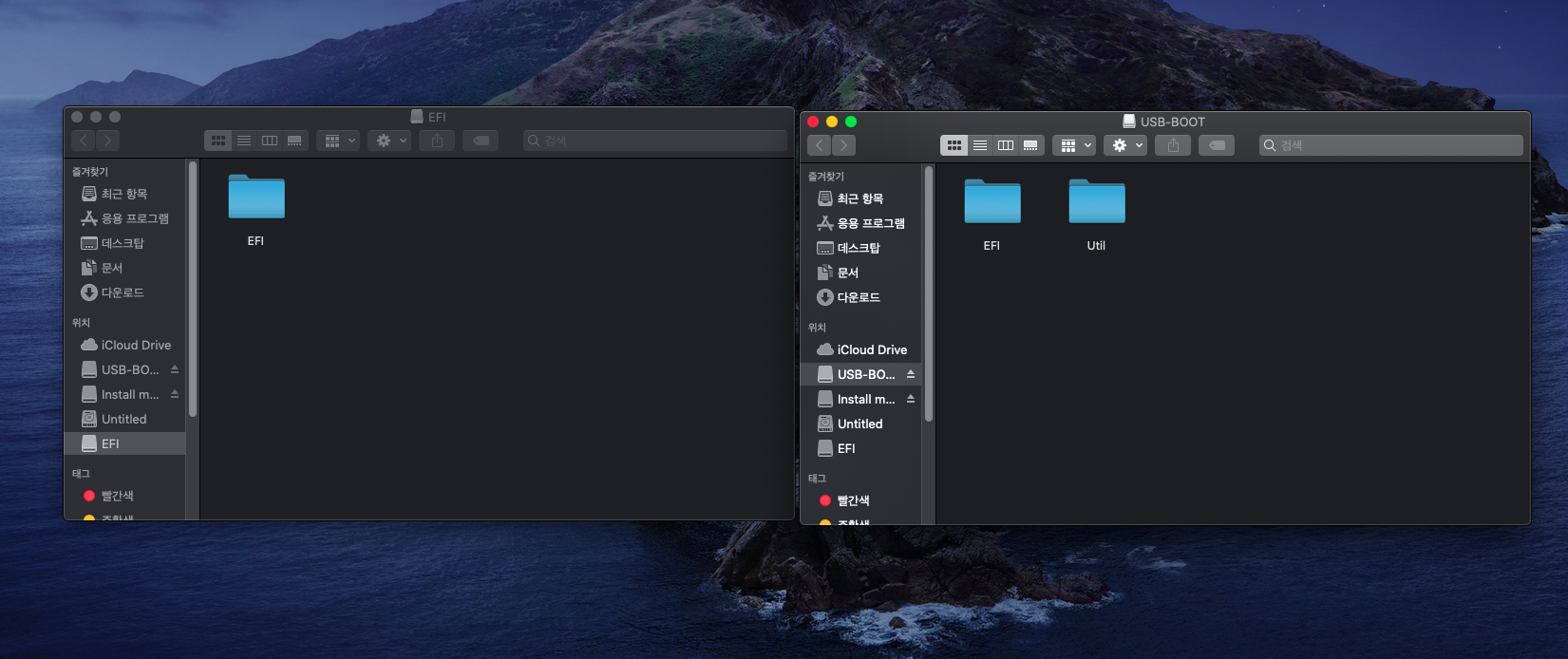Open gear action menu in EFI window
The width and height of the screenshot is (1568, 659).
[x=389, y=141]
